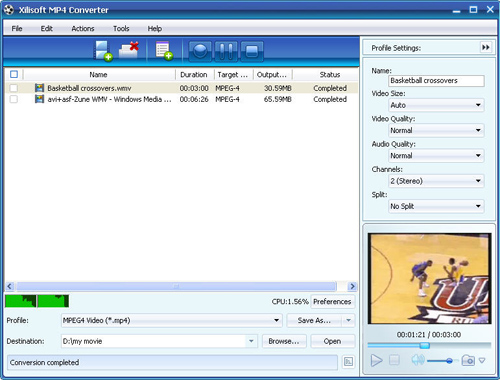The height and width of the screenshot is (380, 500).
Task: Check the avi+asf-Zune WMV row checkbox
Action: coord(14,99)
